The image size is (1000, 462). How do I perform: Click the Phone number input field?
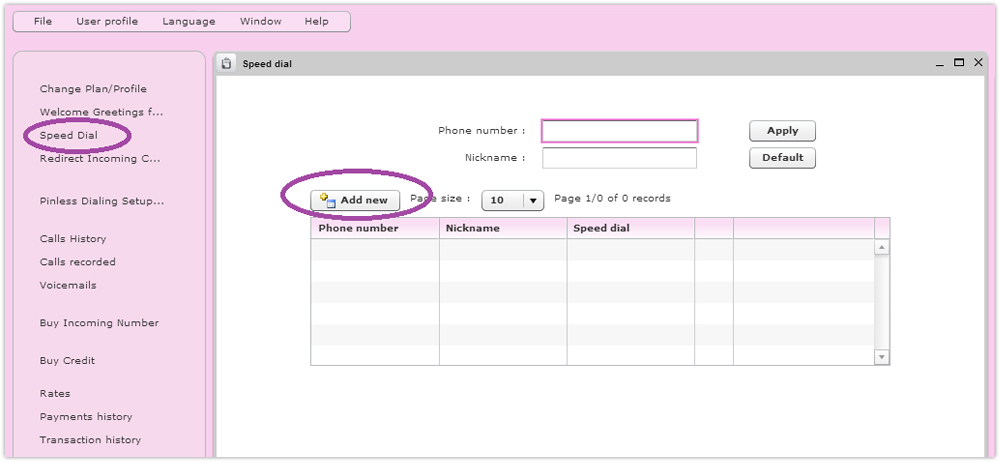coord(619,131)
